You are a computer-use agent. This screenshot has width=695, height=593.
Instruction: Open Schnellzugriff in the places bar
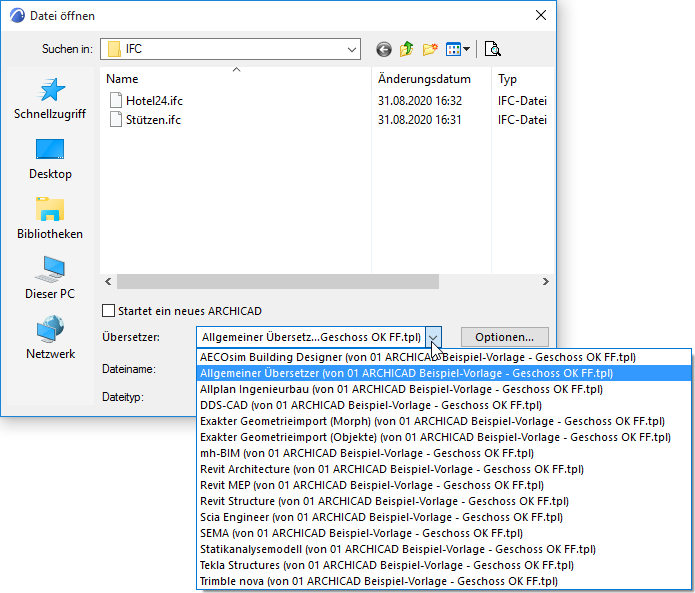coord(50,99)
